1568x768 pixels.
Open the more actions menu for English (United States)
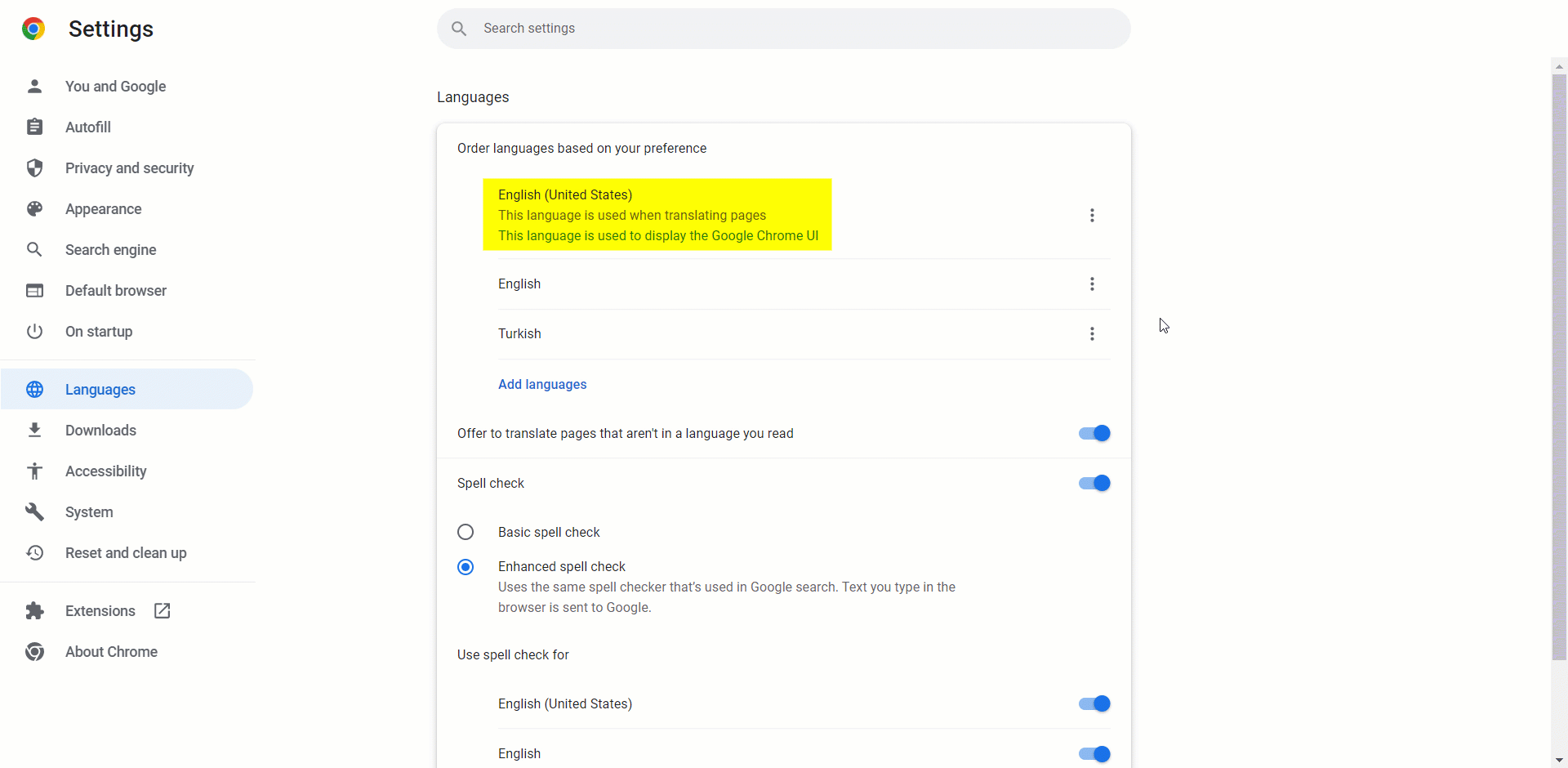pyautogui.click(x=1092, y=215)
